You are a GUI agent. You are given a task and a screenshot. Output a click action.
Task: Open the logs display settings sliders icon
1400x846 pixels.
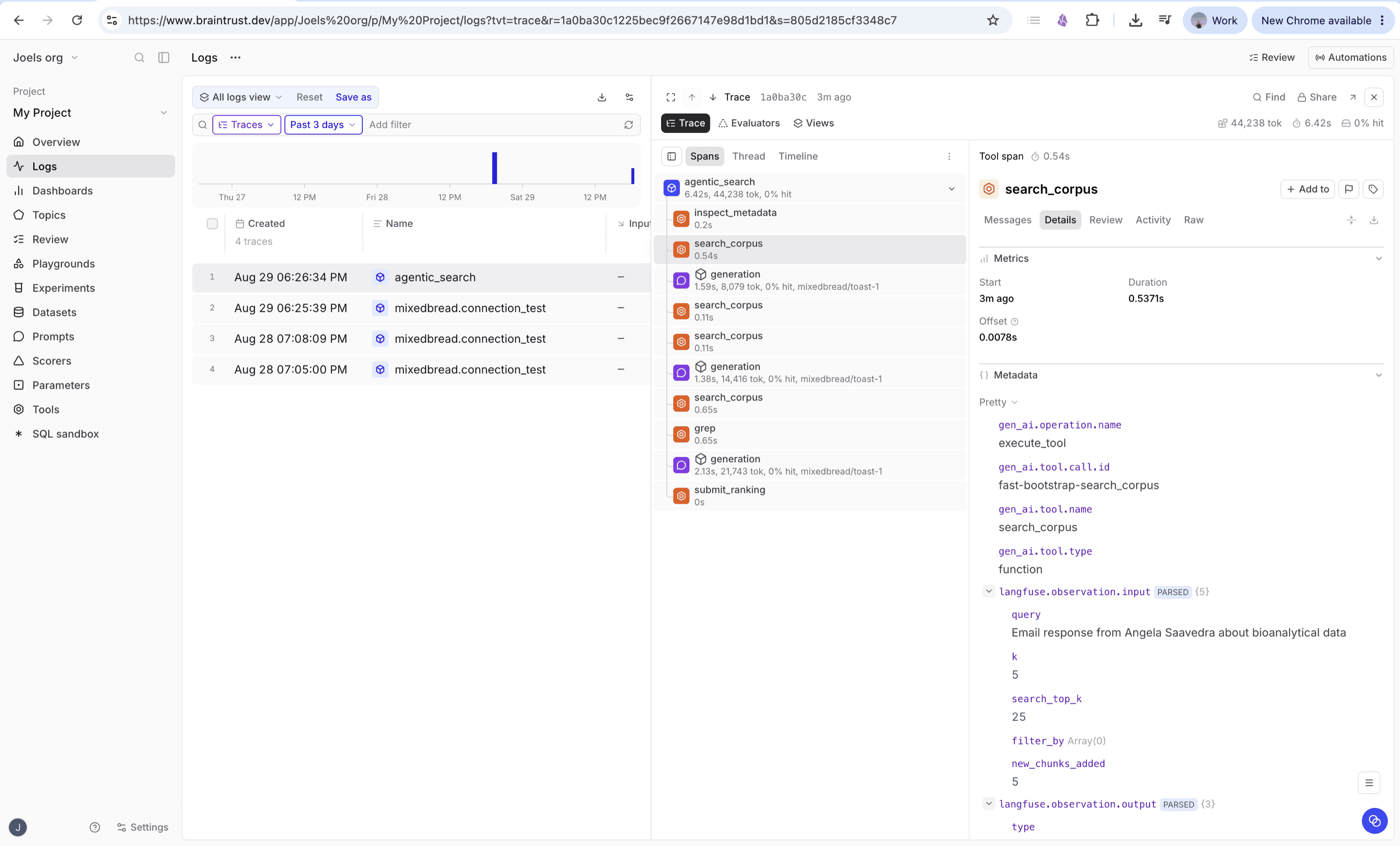(630, 97)
